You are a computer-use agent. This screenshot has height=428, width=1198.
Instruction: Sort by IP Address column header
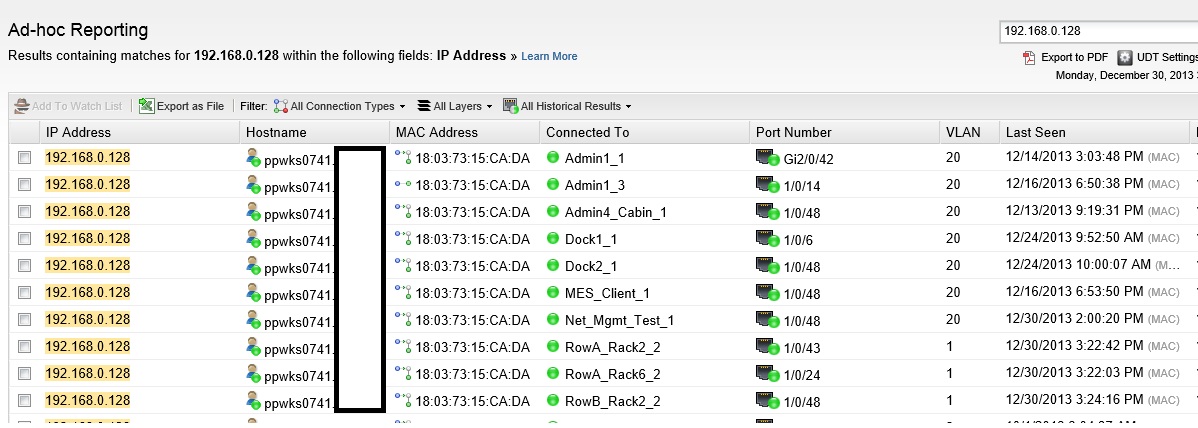pyautogui.click(x=139, y=132)
